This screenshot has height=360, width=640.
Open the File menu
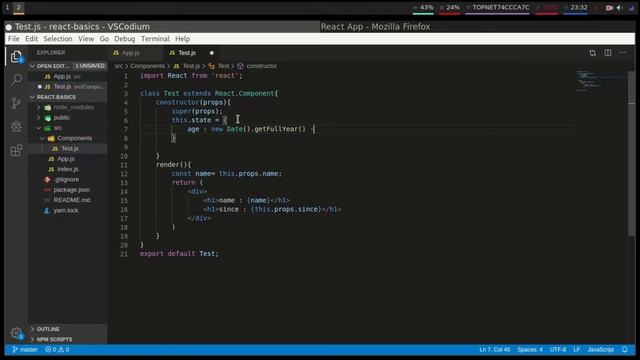click(x=13, y=39)
